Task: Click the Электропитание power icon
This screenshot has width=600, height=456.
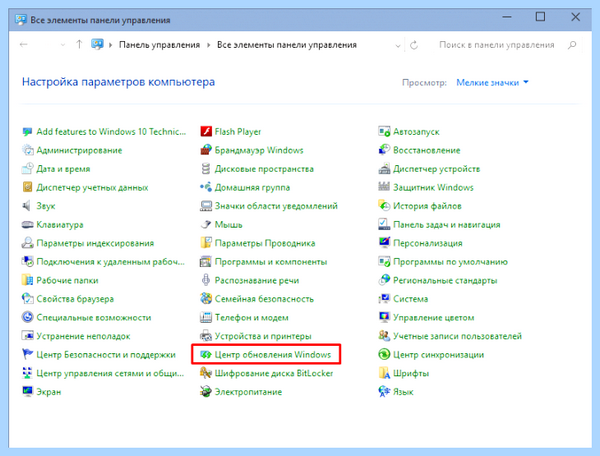Action: (x=206, y=392)
